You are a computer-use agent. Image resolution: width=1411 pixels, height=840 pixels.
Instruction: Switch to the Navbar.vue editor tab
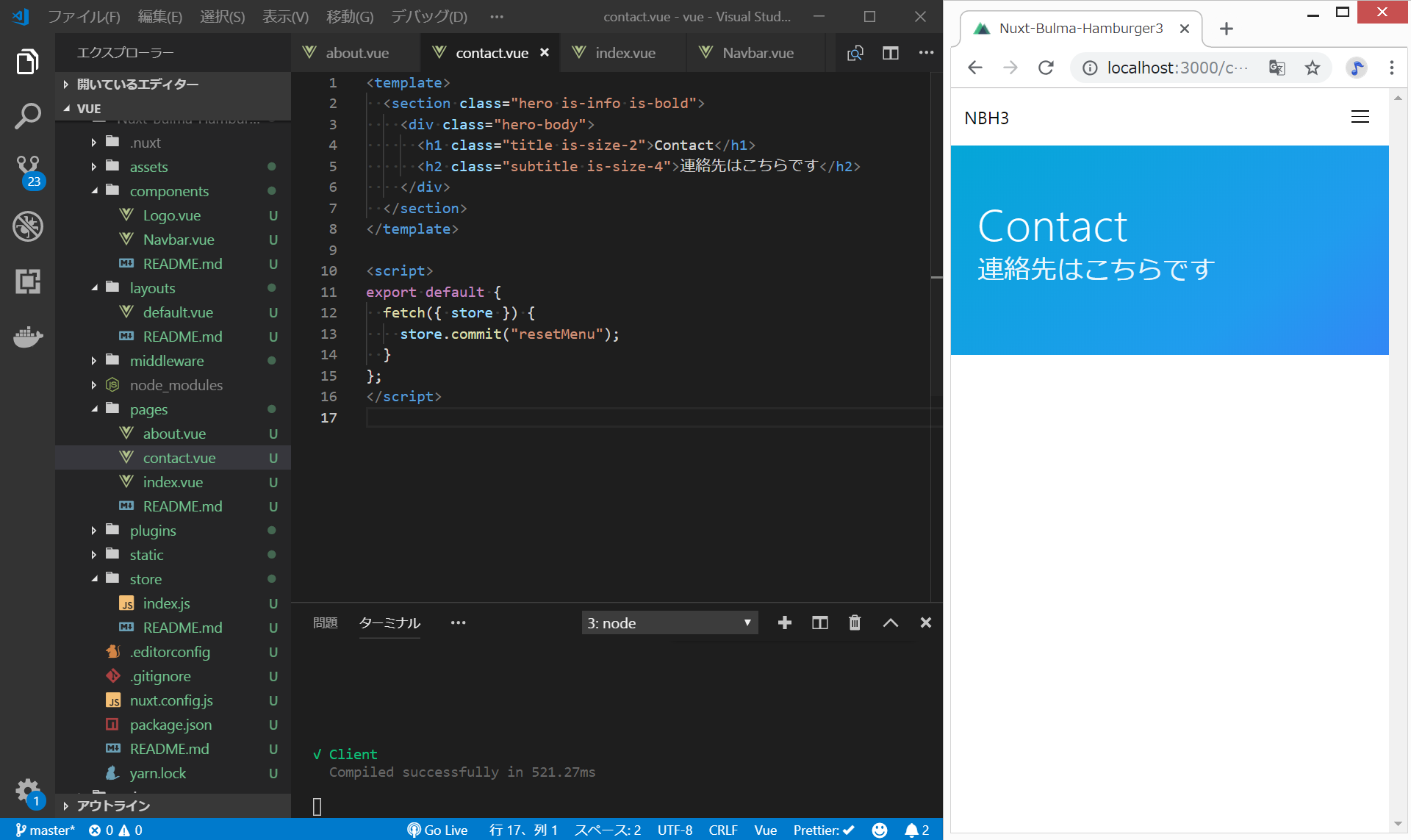tap(757, 53)
